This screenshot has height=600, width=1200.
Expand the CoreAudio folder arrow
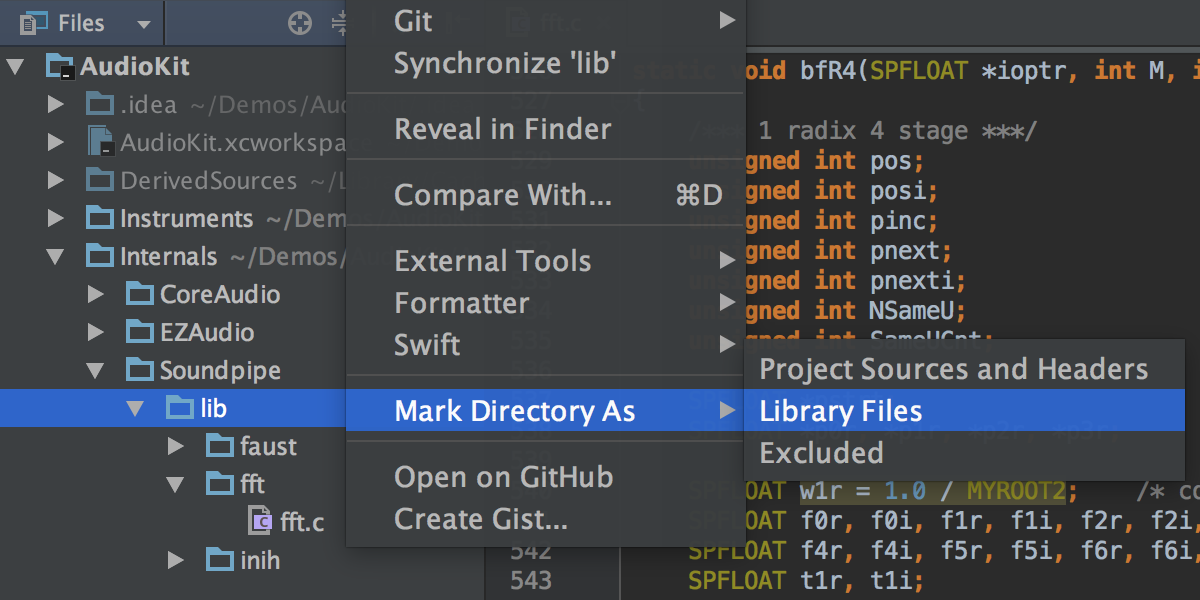tap(96, 294)
